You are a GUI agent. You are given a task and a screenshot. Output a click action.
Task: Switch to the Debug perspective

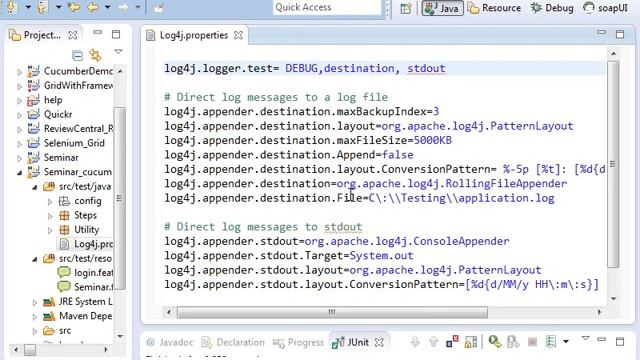click(x=552, y=8)
